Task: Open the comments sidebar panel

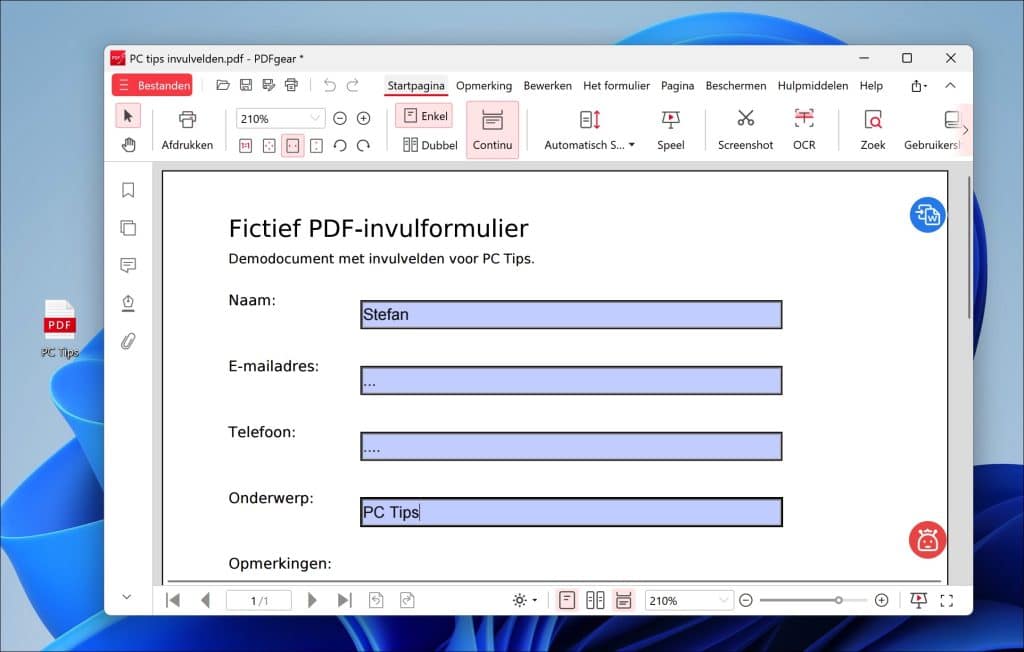Action: (128, 265)
